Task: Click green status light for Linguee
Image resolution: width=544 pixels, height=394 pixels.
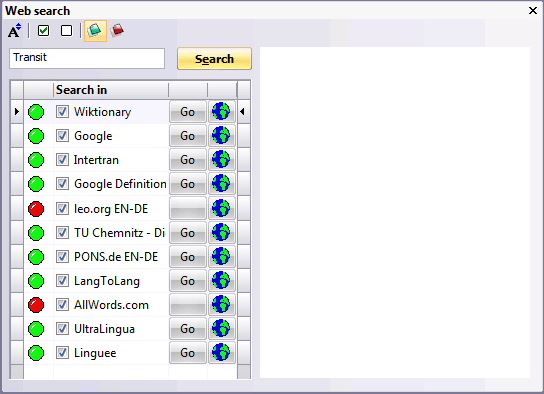Action: (36, 353)
